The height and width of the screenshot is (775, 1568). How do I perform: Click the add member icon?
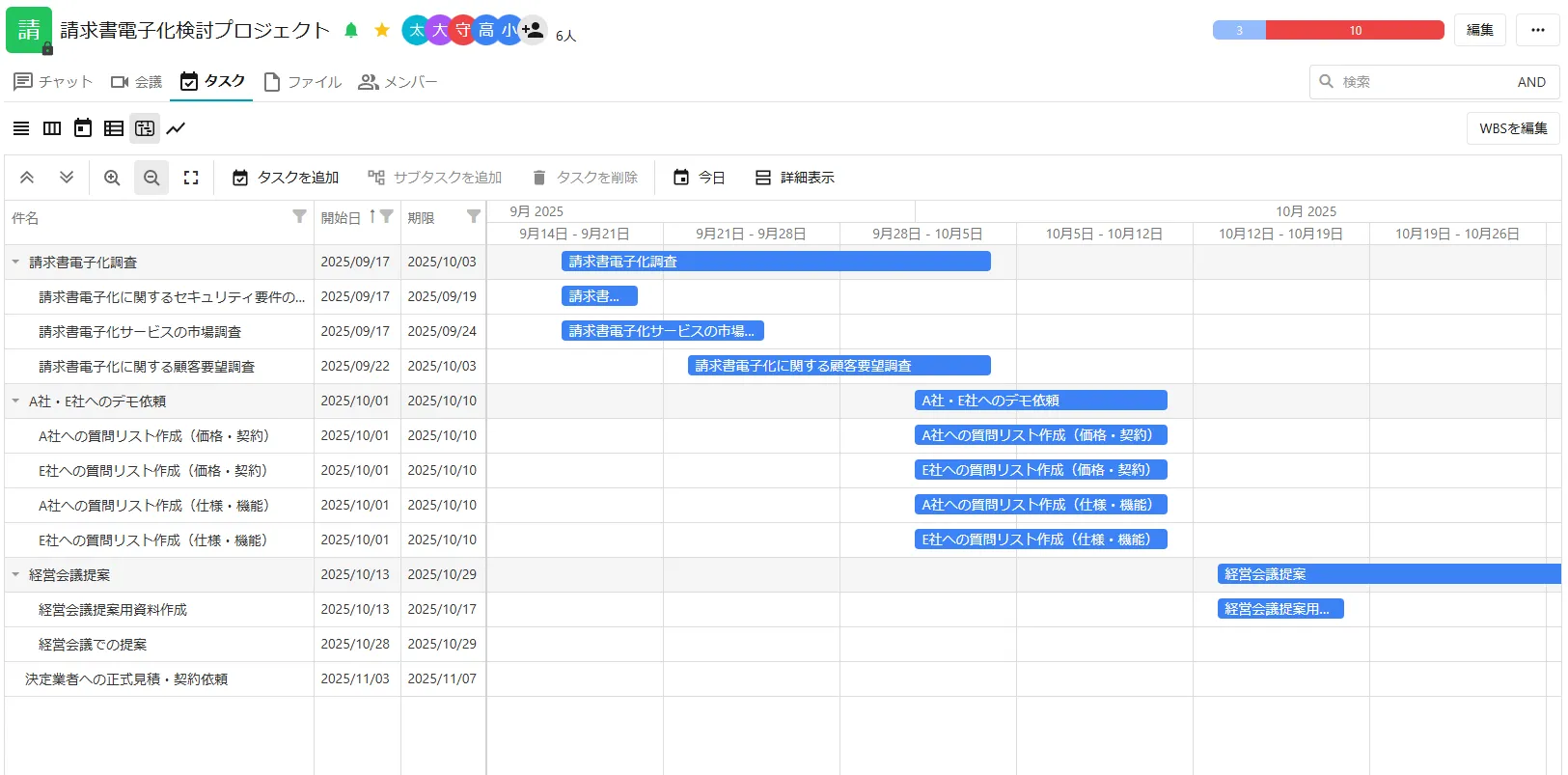[533, 30]
